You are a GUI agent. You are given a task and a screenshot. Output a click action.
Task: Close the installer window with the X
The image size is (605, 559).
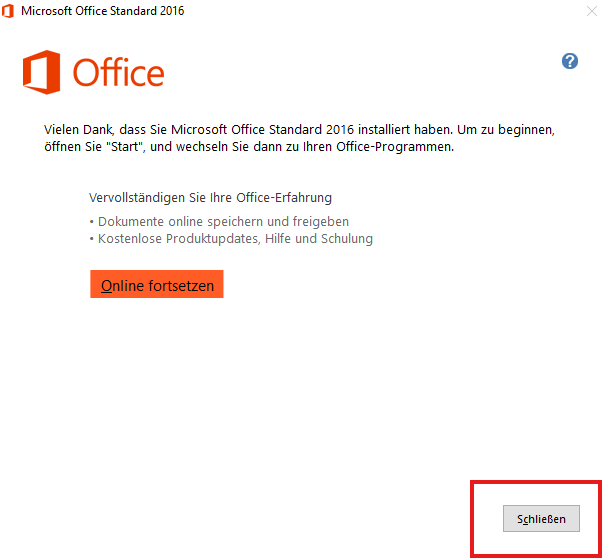point(591,11)
